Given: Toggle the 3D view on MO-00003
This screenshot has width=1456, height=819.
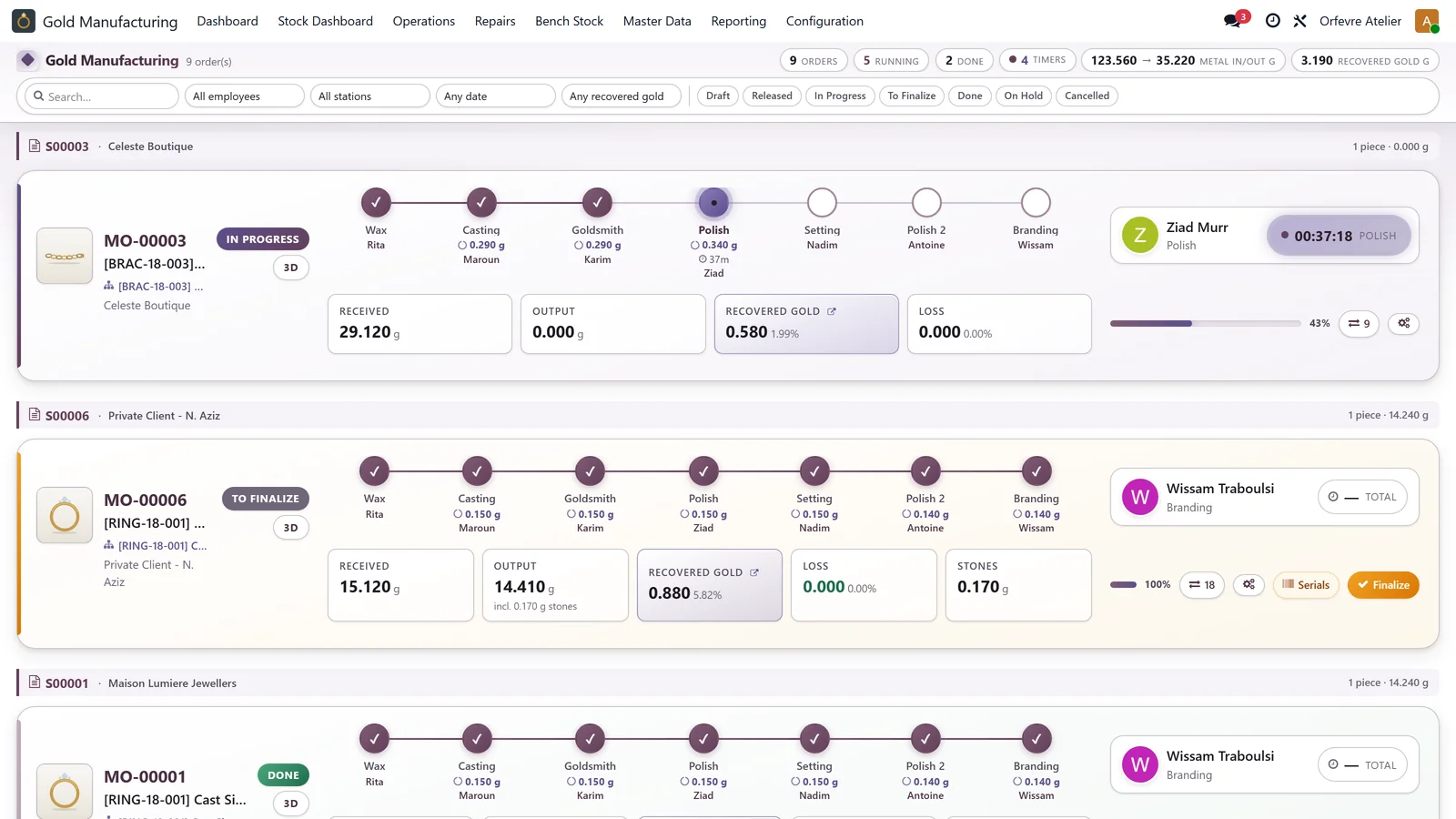Looking at the screenshot, I should pyautogui.click(x=291, y=268).
